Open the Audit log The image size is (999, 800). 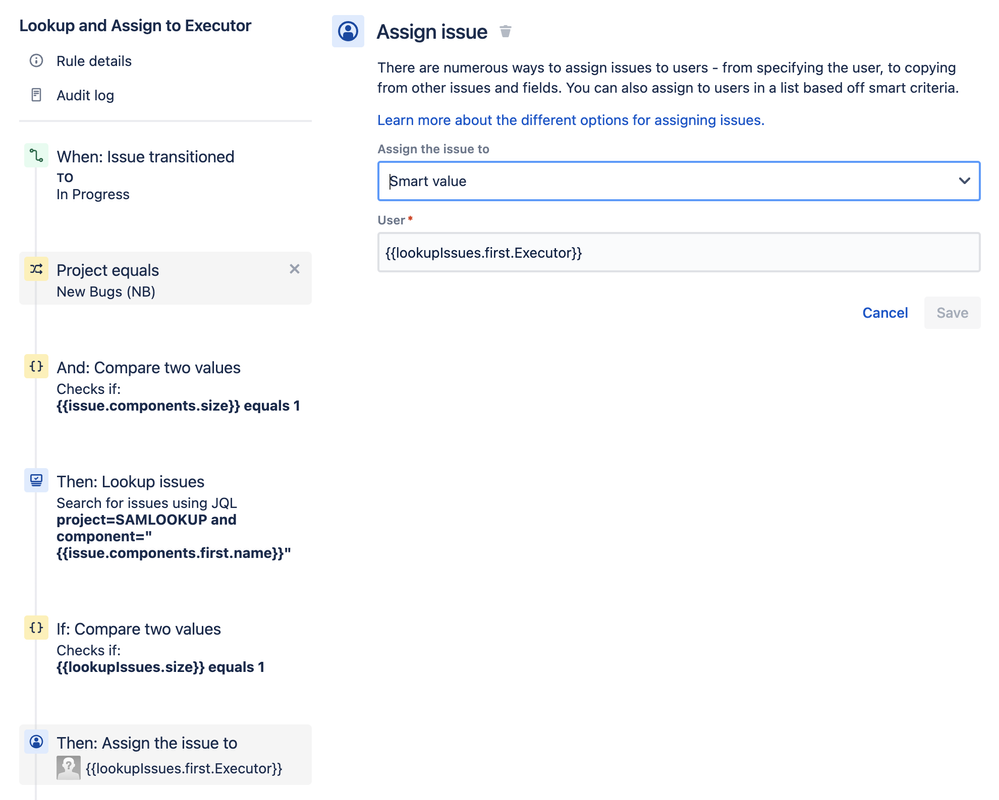click(x=85, y=96)
